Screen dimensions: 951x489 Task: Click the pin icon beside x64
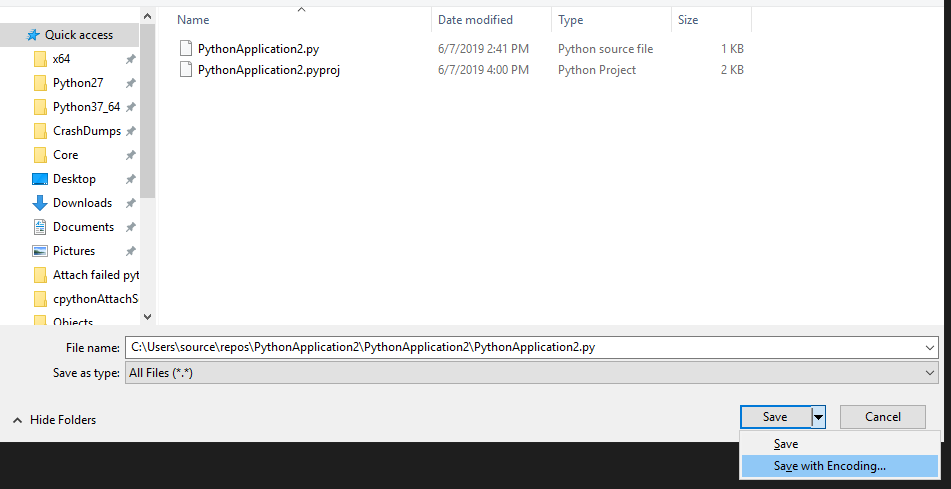click(130, 59)
